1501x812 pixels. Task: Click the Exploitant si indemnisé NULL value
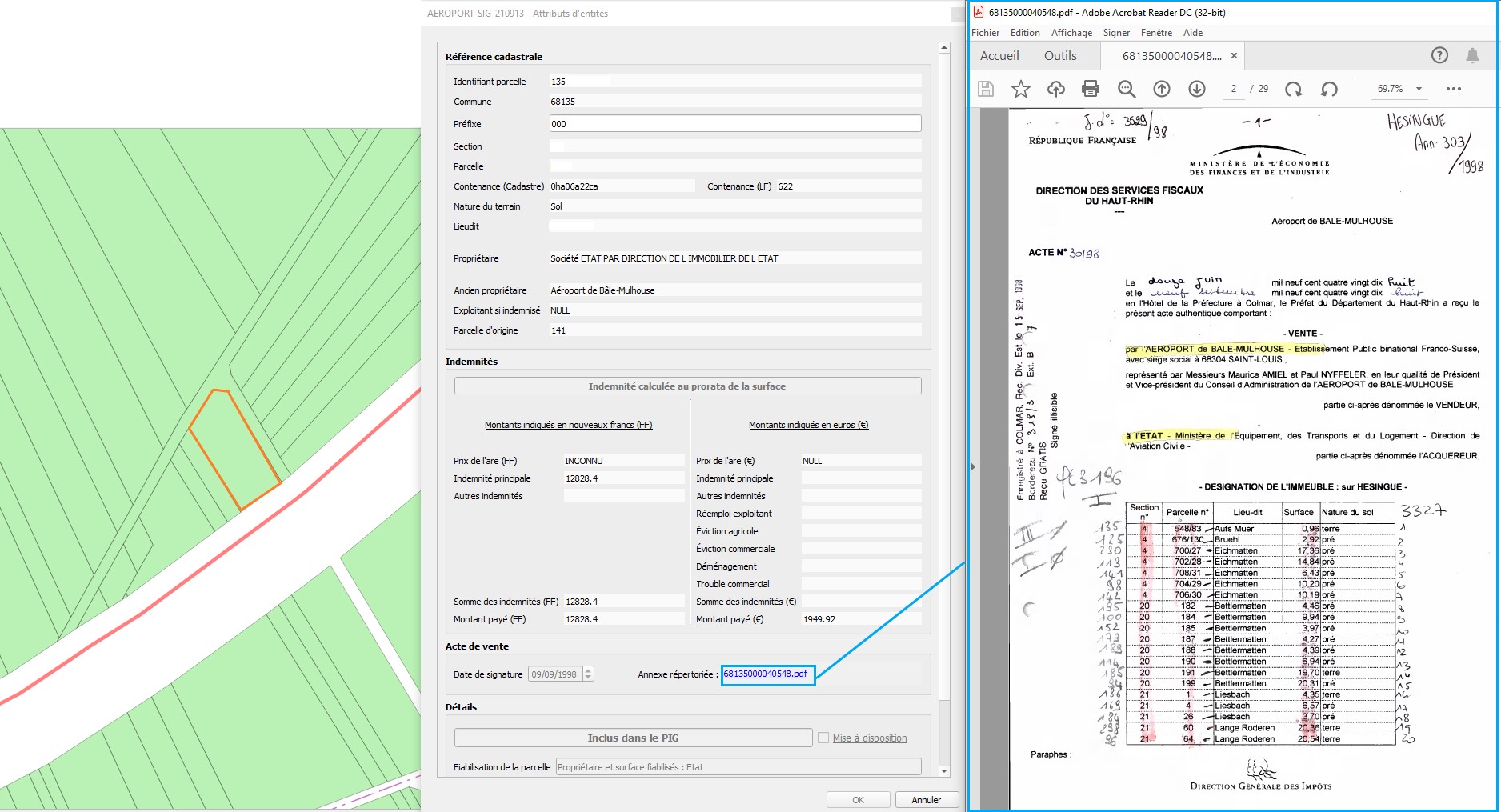[734, 310]
